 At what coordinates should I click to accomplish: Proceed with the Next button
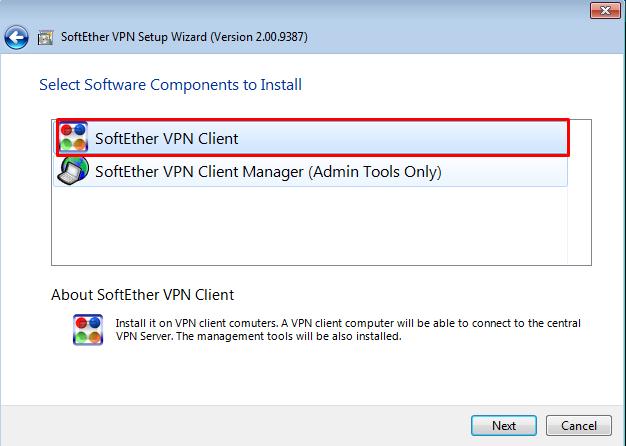click(x=504, y=426)
